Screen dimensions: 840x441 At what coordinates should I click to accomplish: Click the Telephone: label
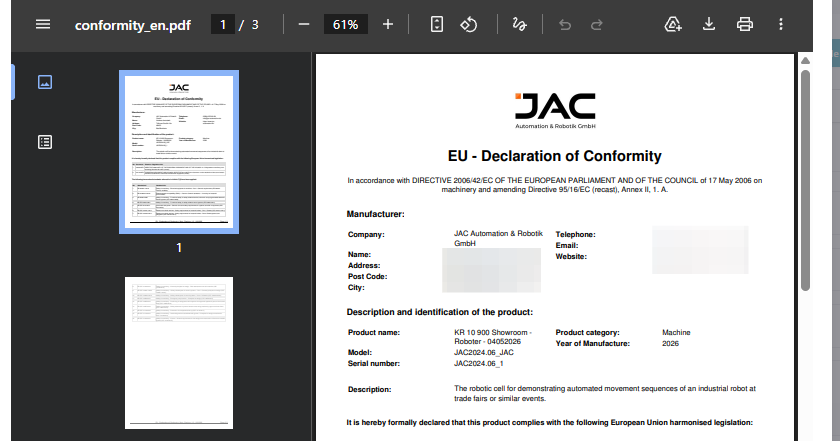click(x=575, y=234)
